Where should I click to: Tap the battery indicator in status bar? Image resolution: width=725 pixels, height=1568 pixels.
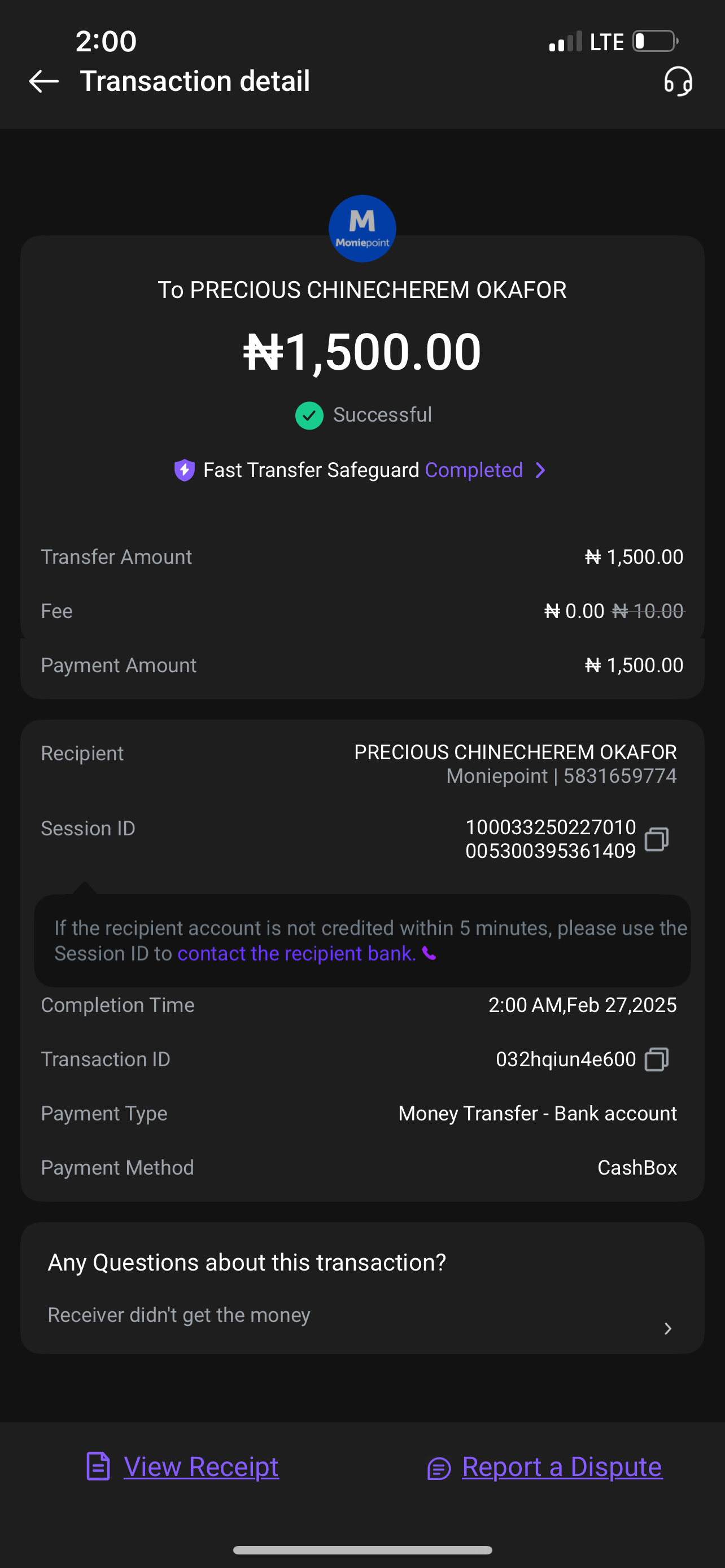[655, 42]
